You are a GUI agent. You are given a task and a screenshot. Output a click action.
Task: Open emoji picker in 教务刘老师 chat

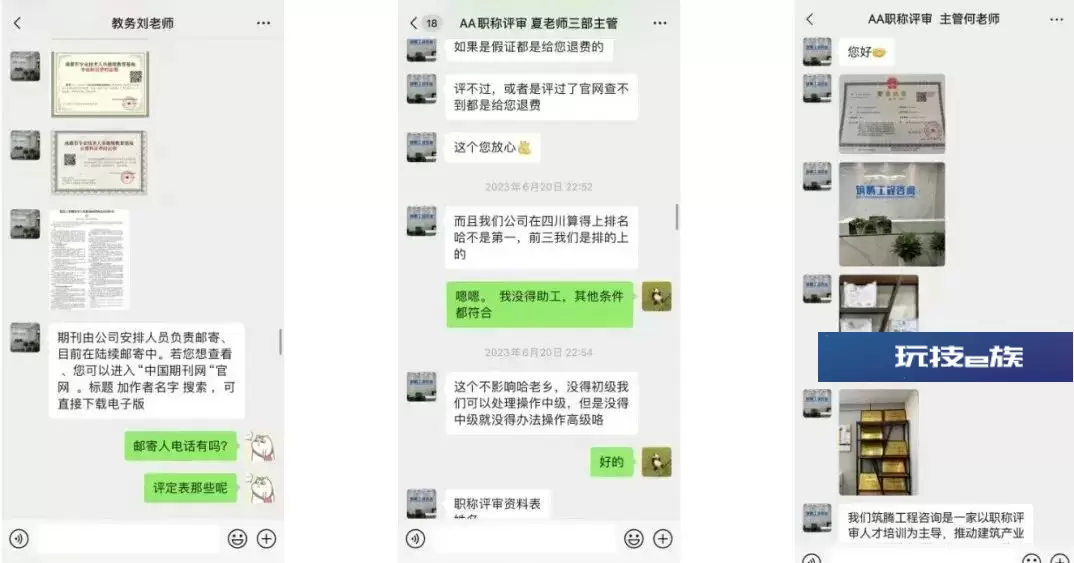click(237, 539)
